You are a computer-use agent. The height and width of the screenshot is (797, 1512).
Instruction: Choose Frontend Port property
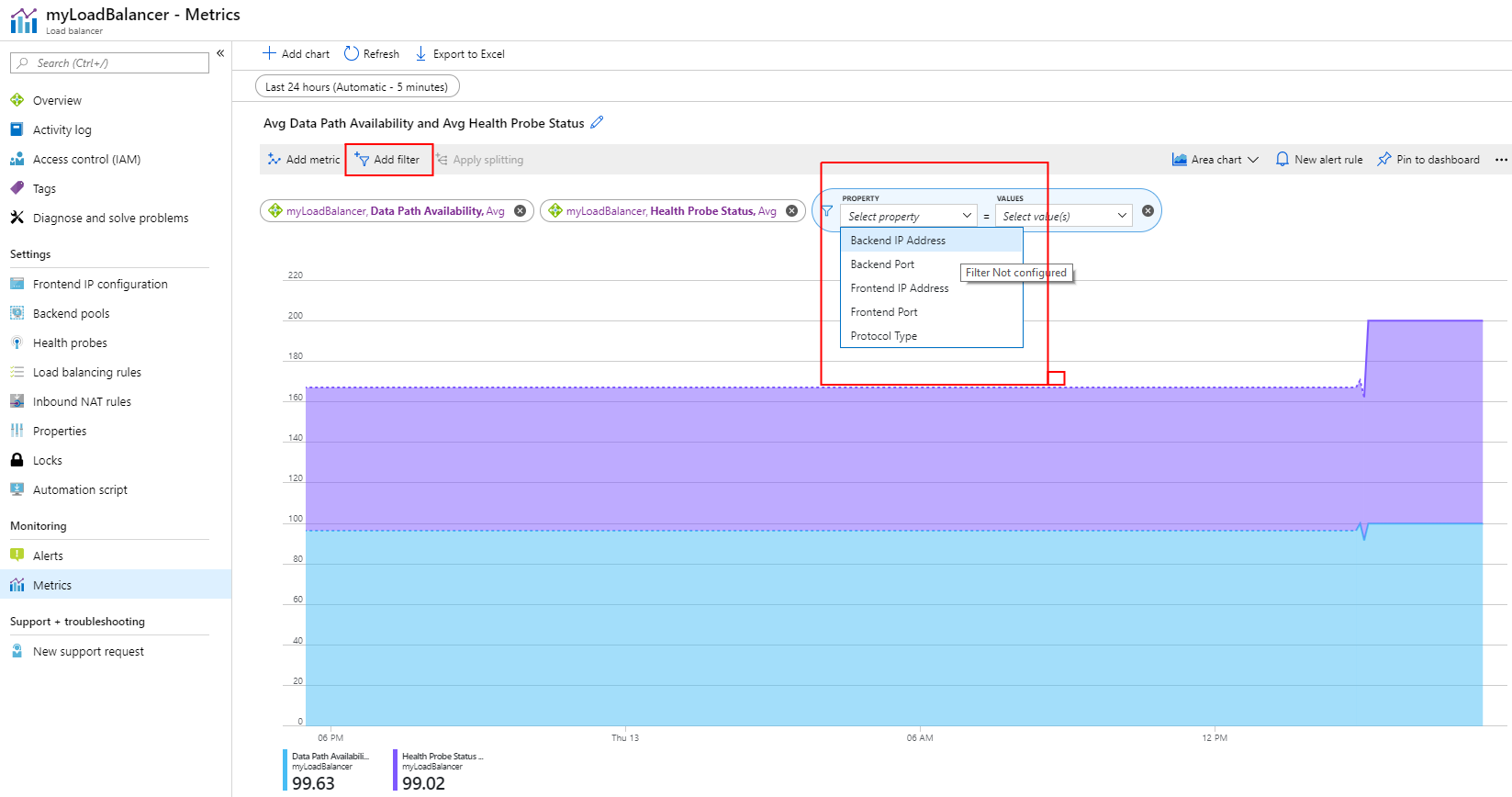click(x=932, y=312)
